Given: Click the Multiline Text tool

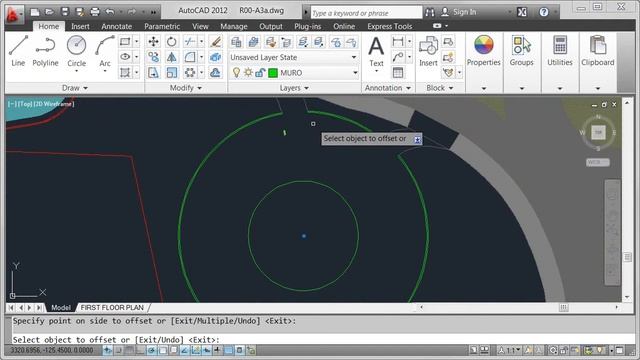Looking at the screenshot, I should [x=376, y=51].
